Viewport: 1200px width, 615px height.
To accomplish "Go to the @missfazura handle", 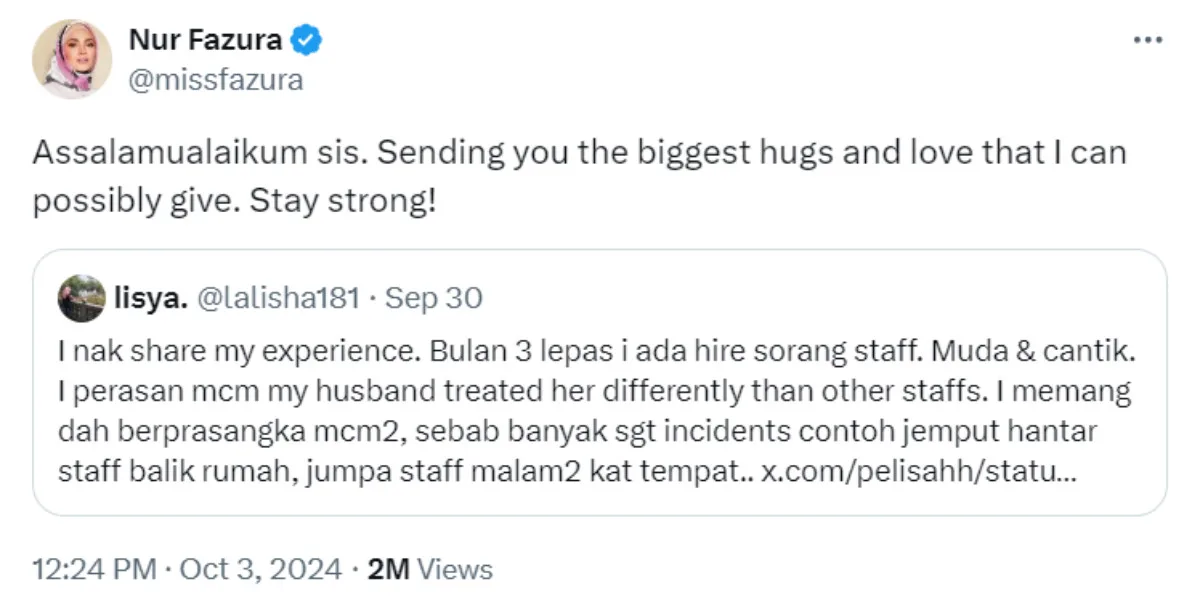I will [215, 80].
